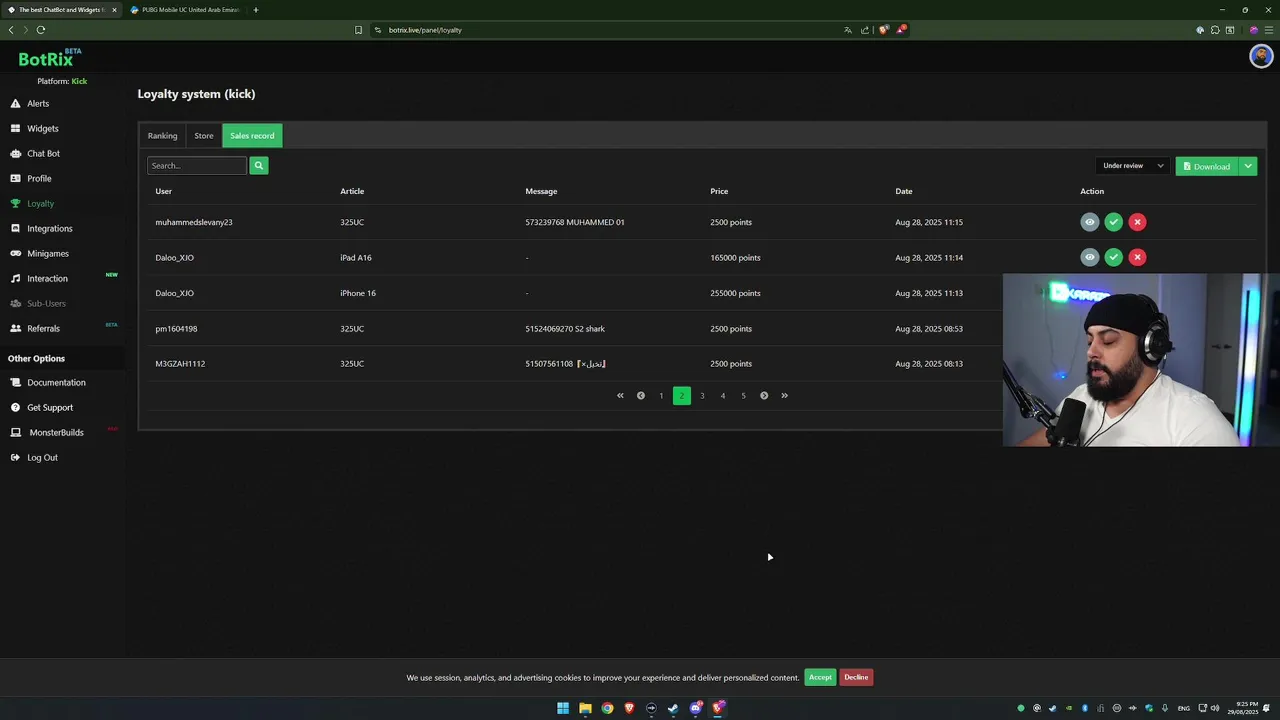
Task: Approve muhammedslevany23's 325UC order
Action: click(x=1113, y=222)
